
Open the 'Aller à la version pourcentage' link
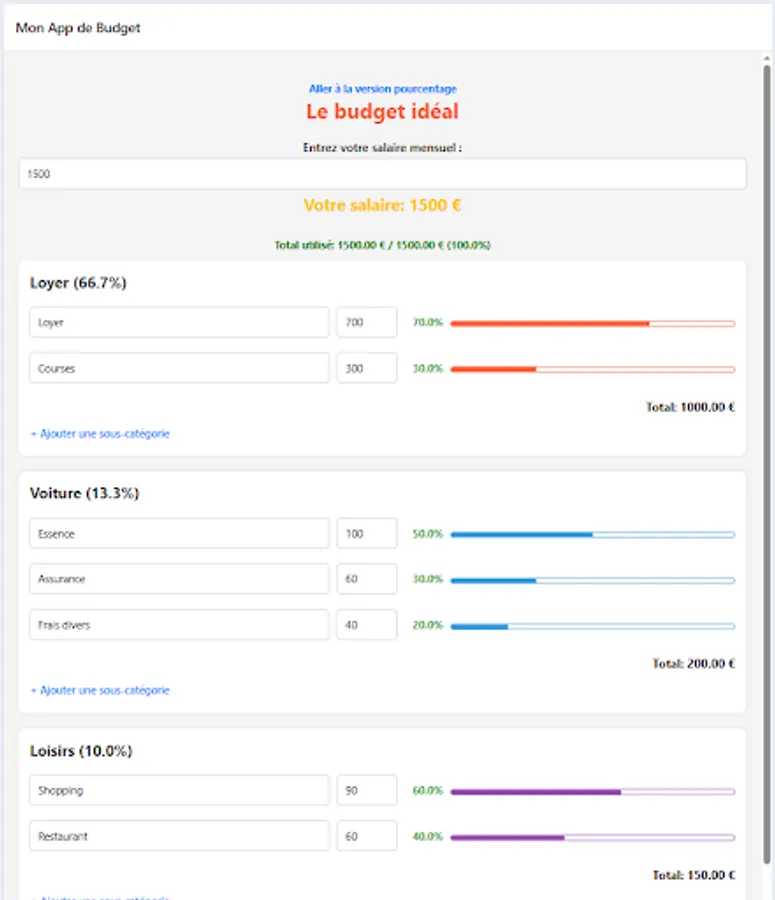[x=383, y=89]
